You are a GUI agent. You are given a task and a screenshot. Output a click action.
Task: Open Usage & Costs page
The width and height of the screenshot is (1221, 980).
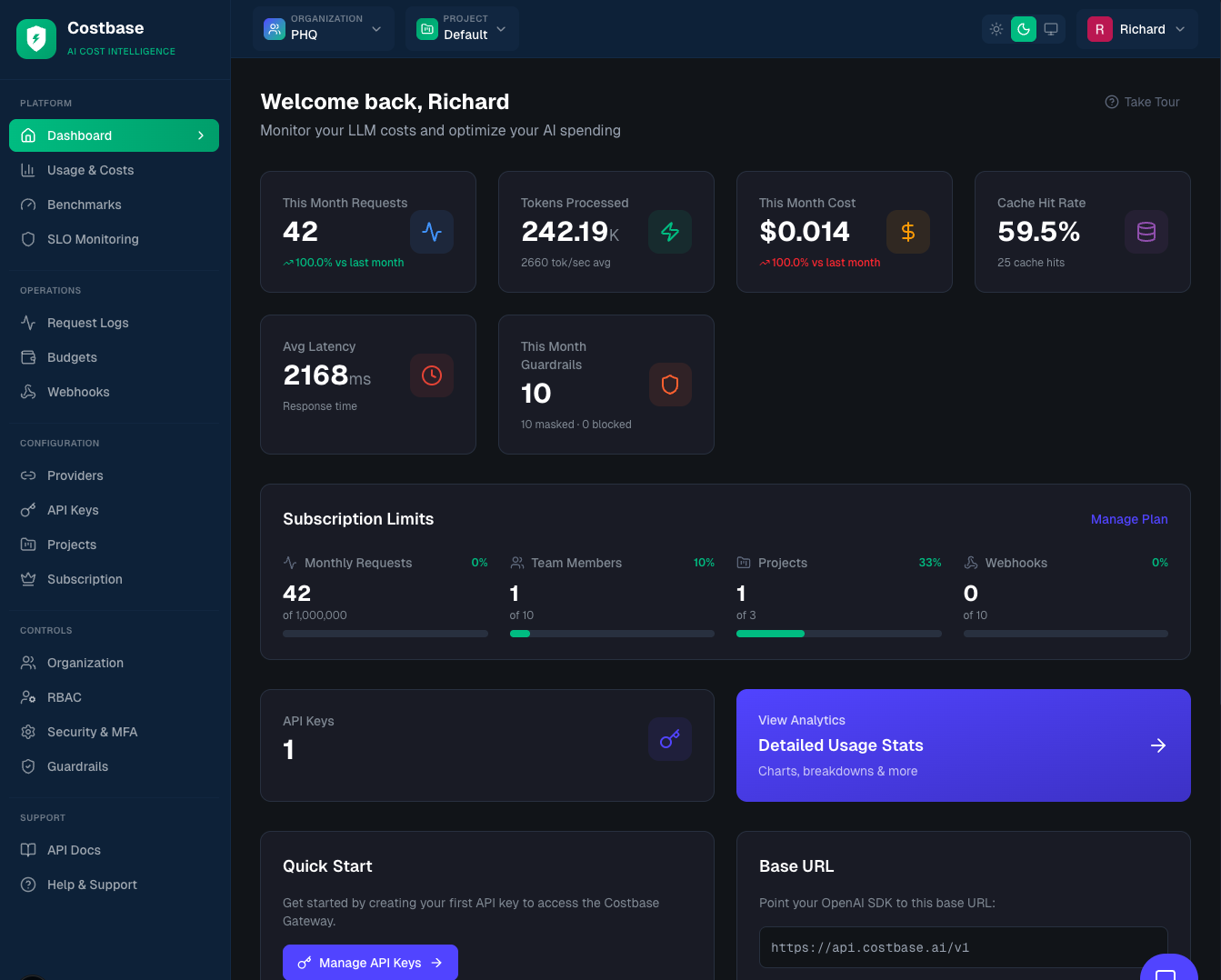(x=114, y=170)
